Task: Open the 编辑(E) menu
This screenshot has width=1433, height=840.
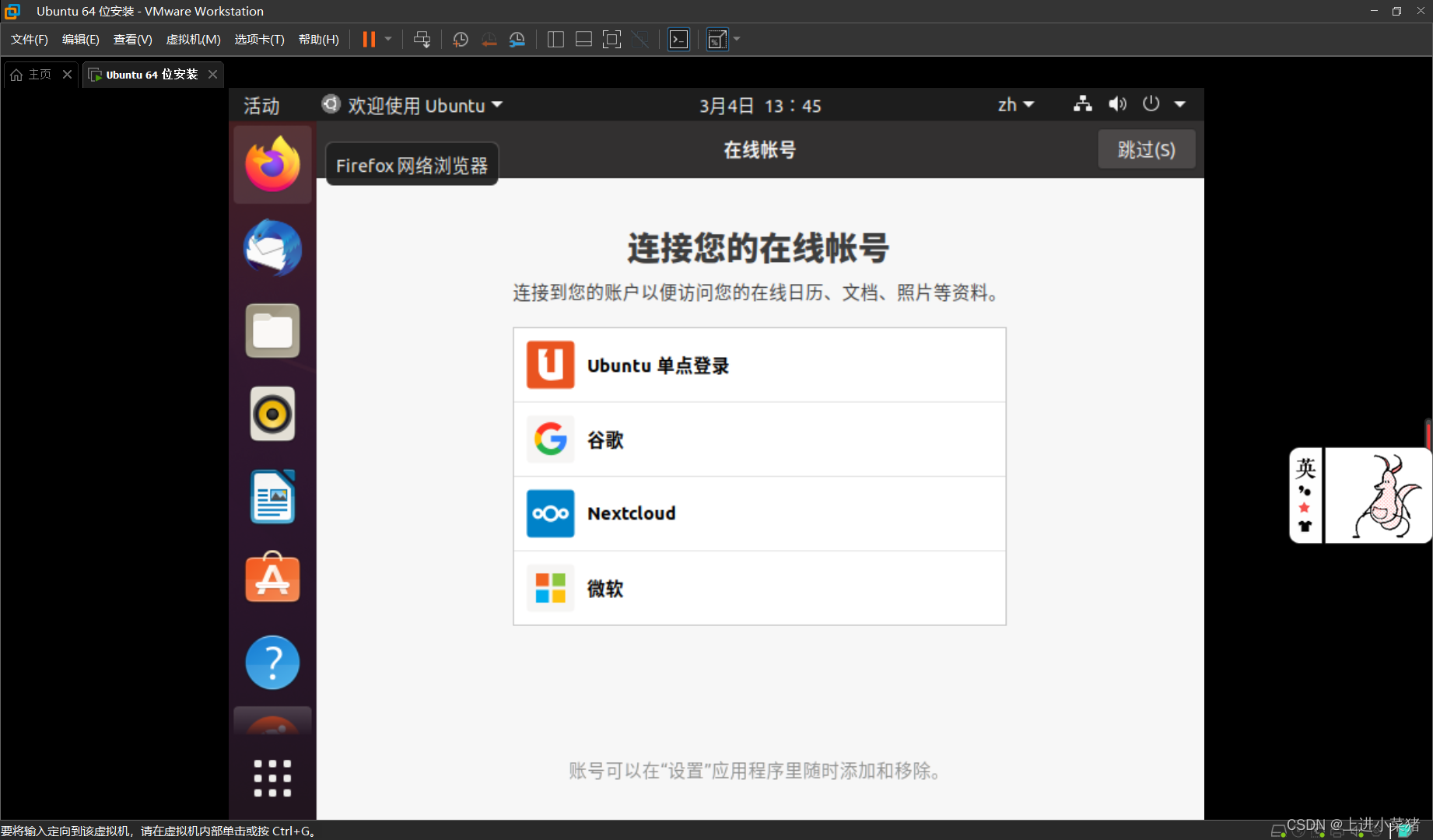Action: [x=81, y=40]
